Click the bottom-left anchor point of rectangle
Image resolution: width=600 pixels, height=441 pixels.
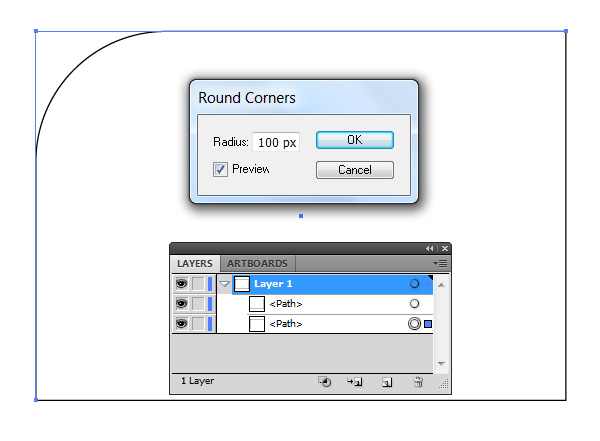[x=36, y=400]
